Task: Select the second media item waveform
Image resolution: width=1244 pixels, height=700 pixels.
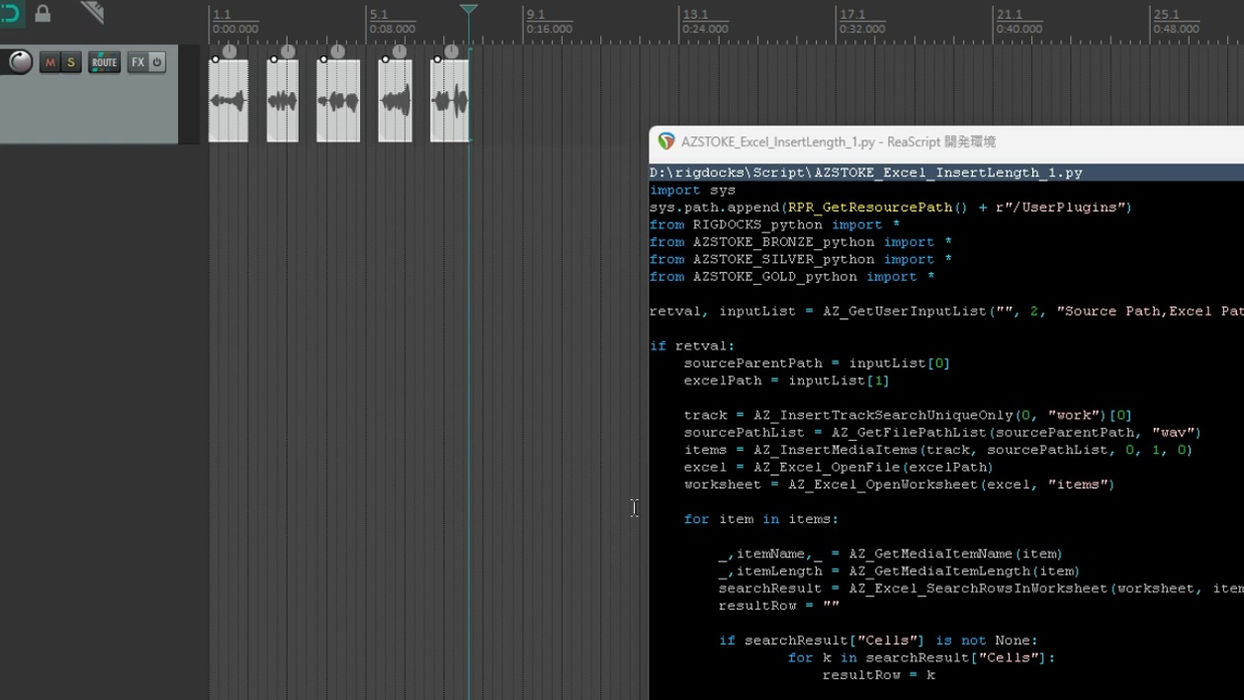Action: click(283, 101)
